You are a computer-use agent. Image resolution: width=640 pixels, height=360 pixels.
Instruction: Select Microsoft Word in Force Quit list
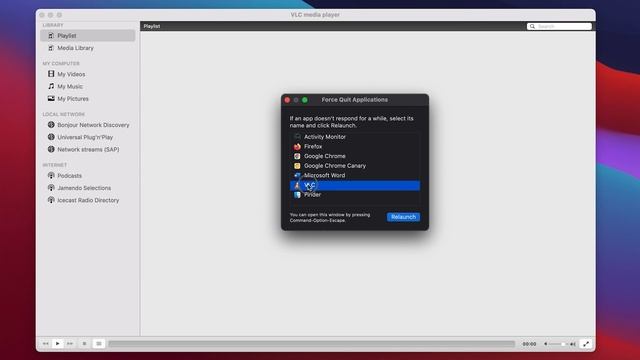pos(355,175)
